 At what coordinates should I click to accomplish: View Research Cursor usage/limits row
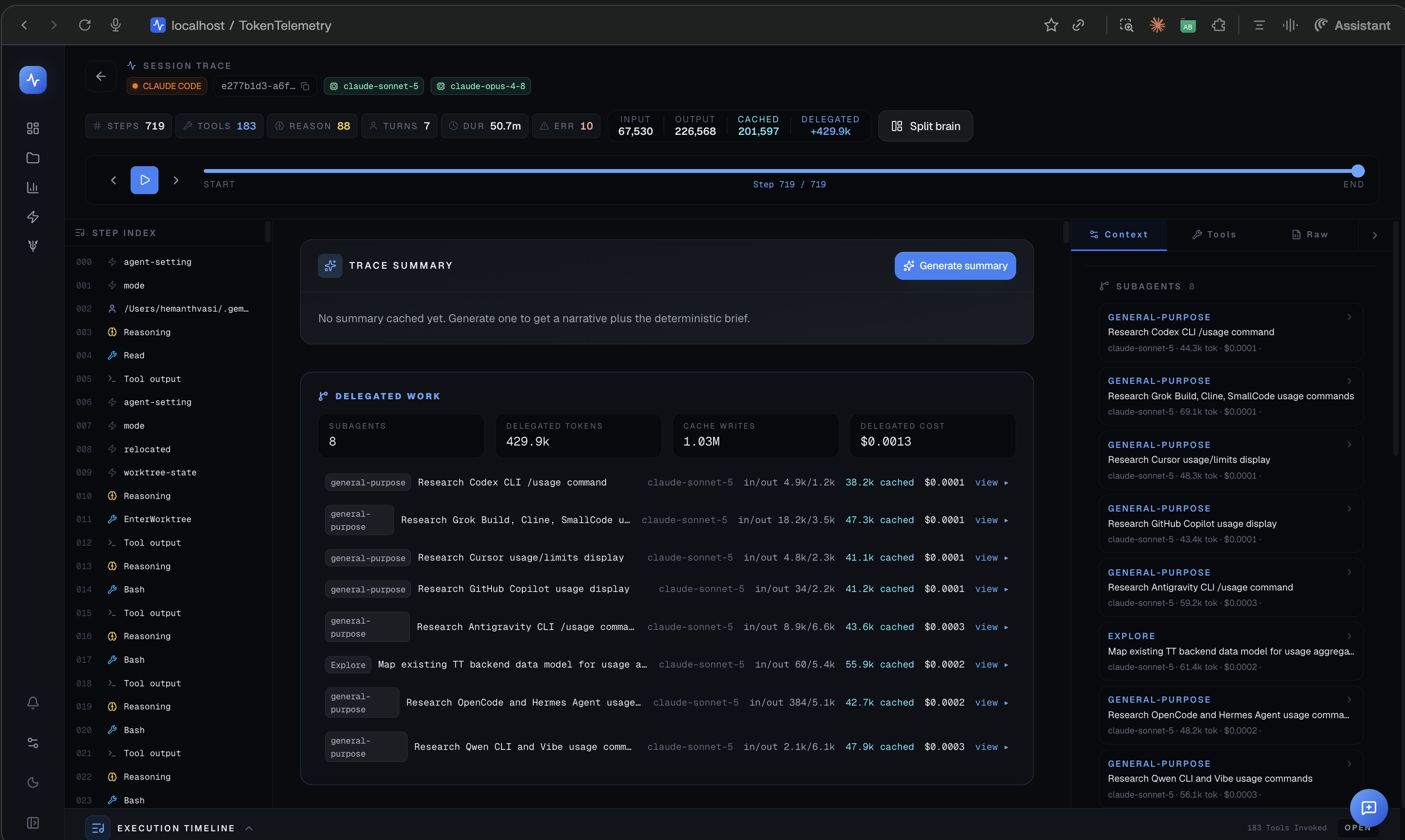pyautogui.click(x=991, y=558)
